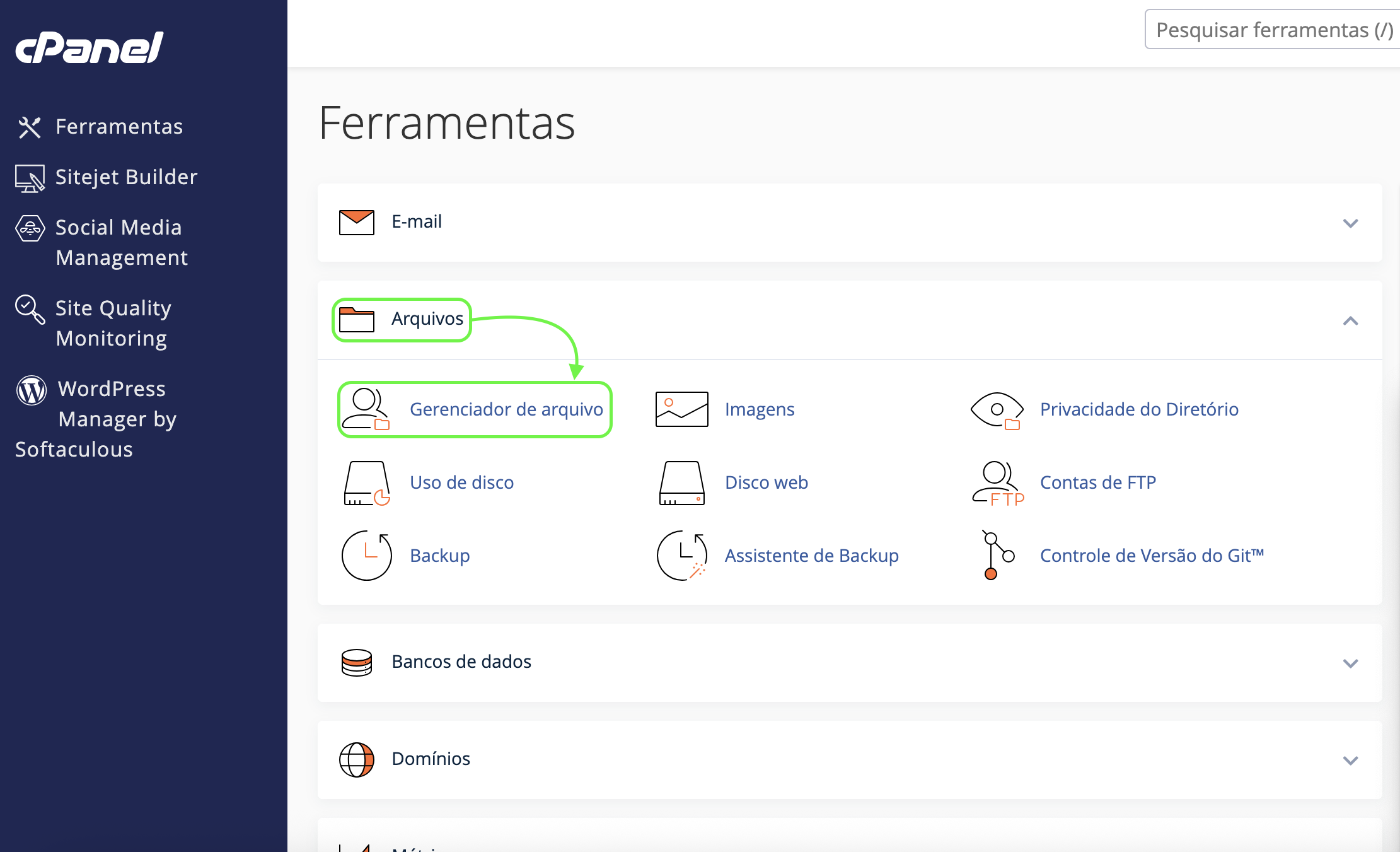This screenshot has height=852, width=1400.
Task: Open Site Quality Monitoring in sidebar
Action: (113, 324)
